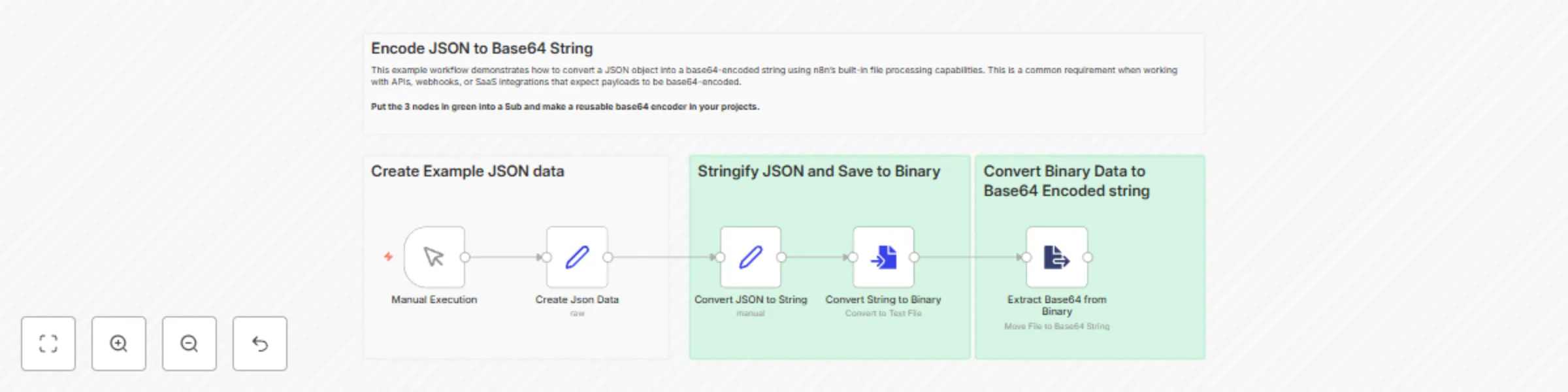The width and height of the screenshot is (1568, 392).
Task: Click the file conversion icon in Convert String to Binary
Action: (883, 257)
